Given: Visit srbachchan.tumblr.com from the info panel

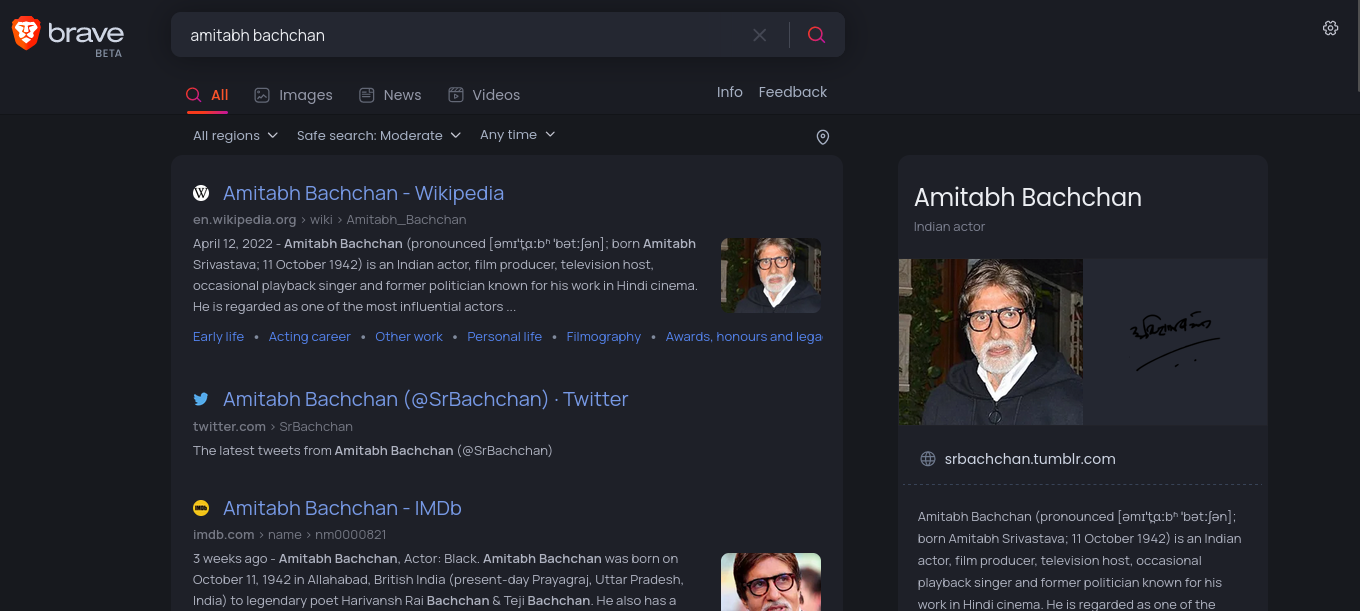Looking at the screenshot, I should tap(1030, 459).
